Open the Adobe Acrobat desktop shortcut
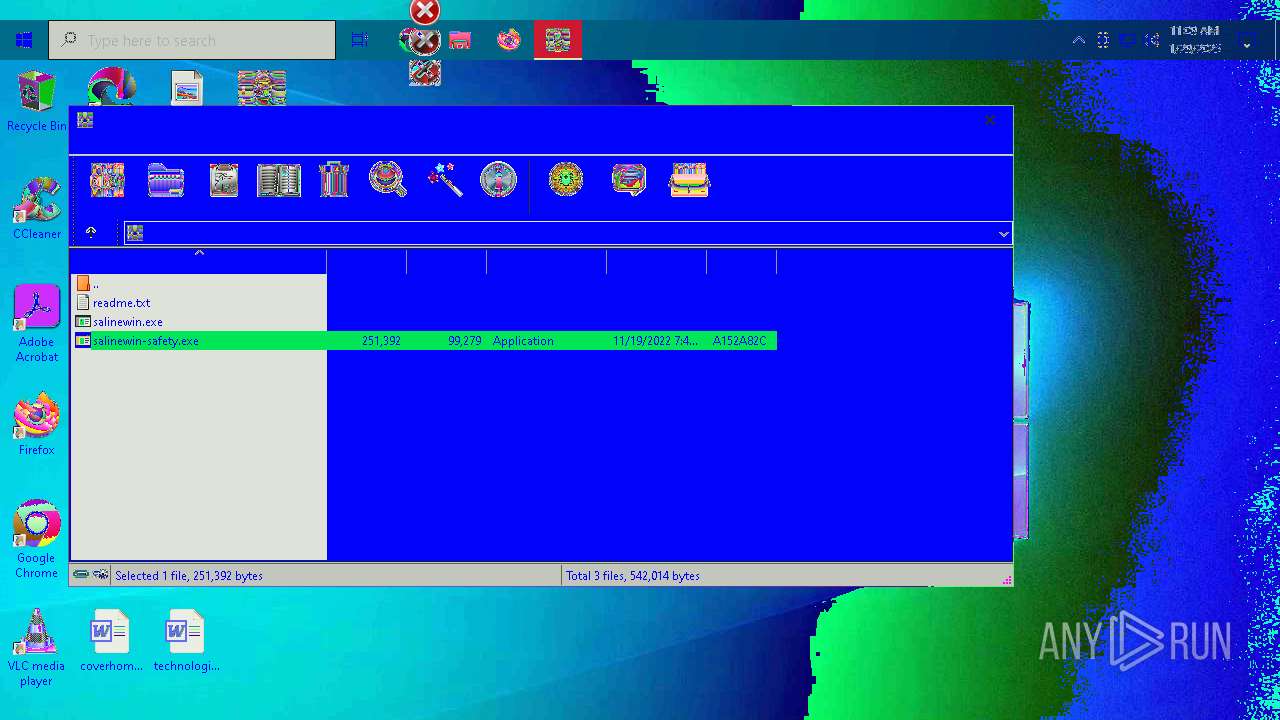1280x720 pixels. (36, 324)
